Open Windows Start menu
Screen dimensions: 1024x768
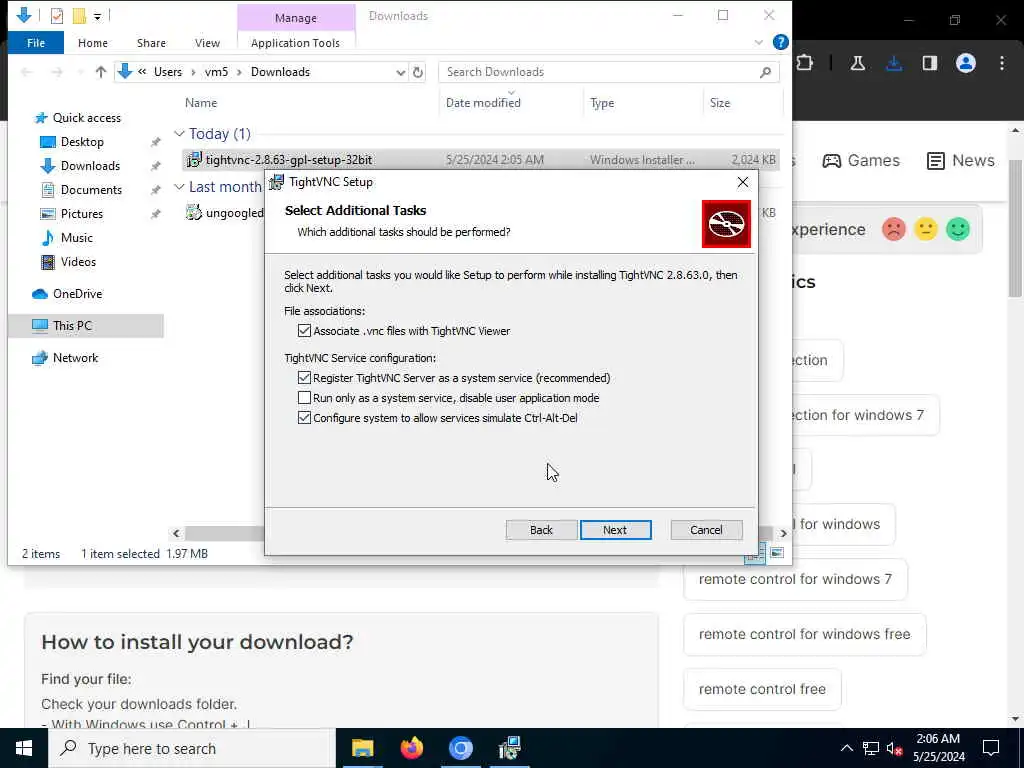click(24, 748)
